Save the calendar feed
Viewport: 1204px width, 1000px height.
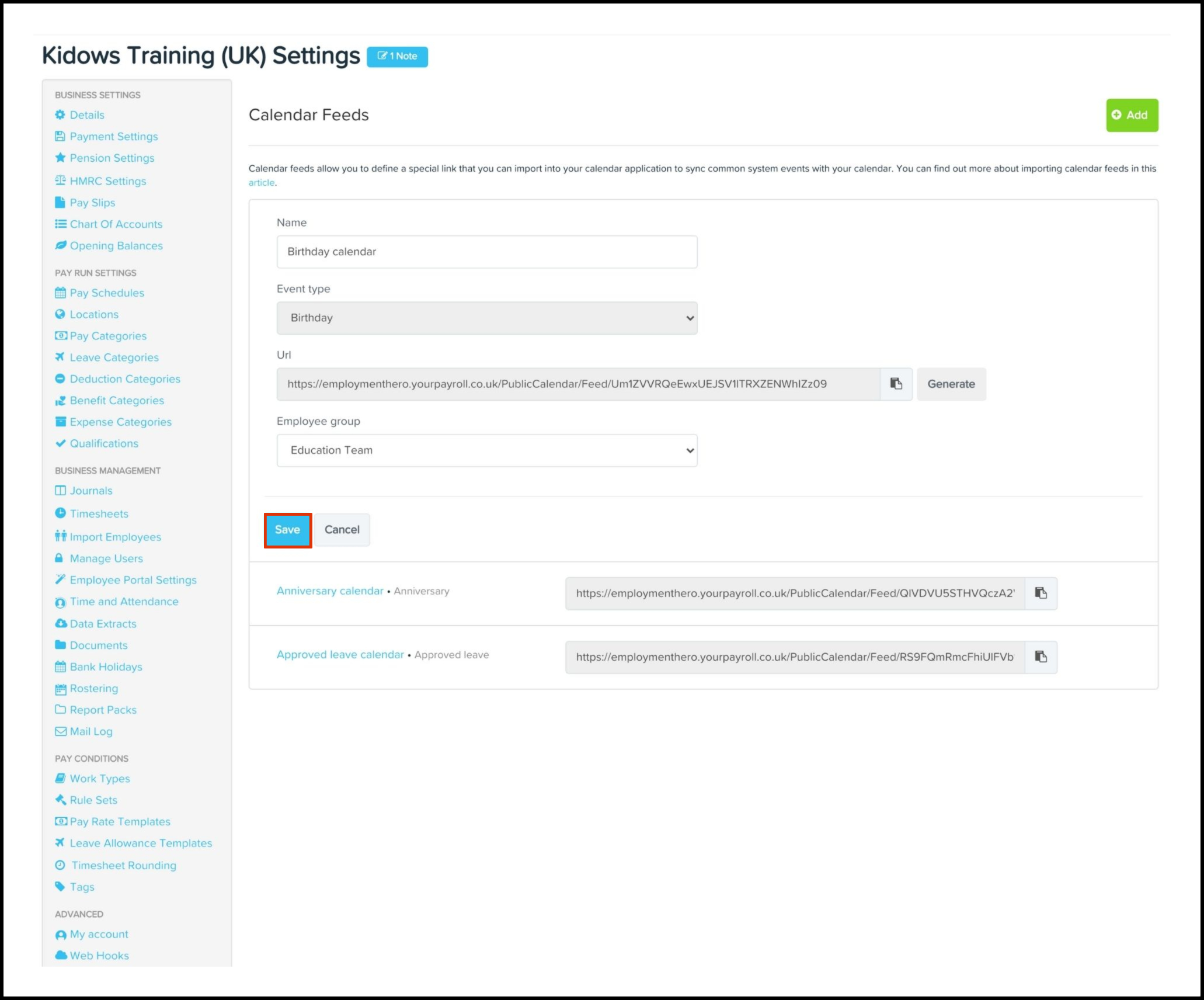(287, 530)
